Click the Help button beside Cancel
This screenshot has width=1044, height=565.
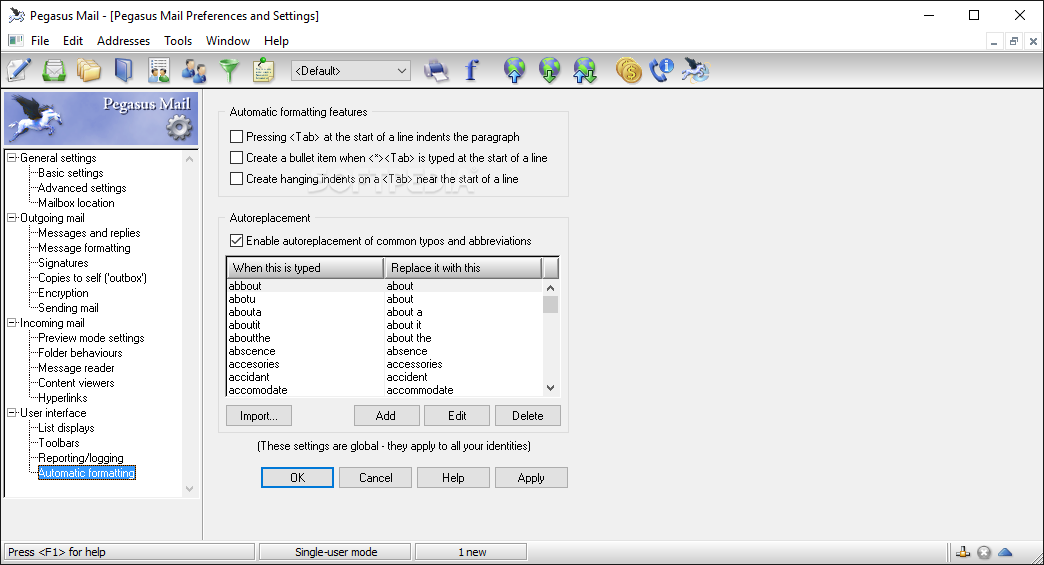pos(453,477)
